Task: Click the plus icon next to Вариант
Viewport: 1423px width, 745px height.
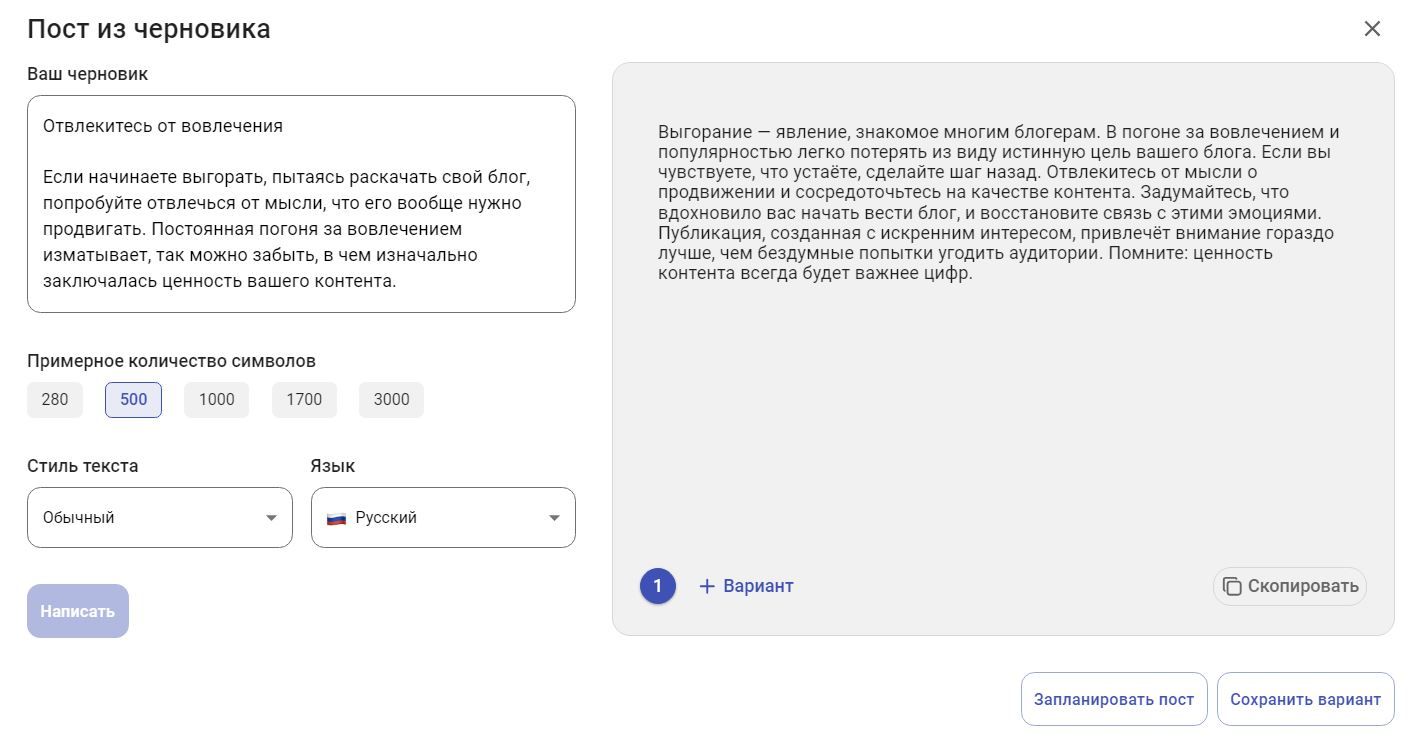Action: tap(707, 586)
